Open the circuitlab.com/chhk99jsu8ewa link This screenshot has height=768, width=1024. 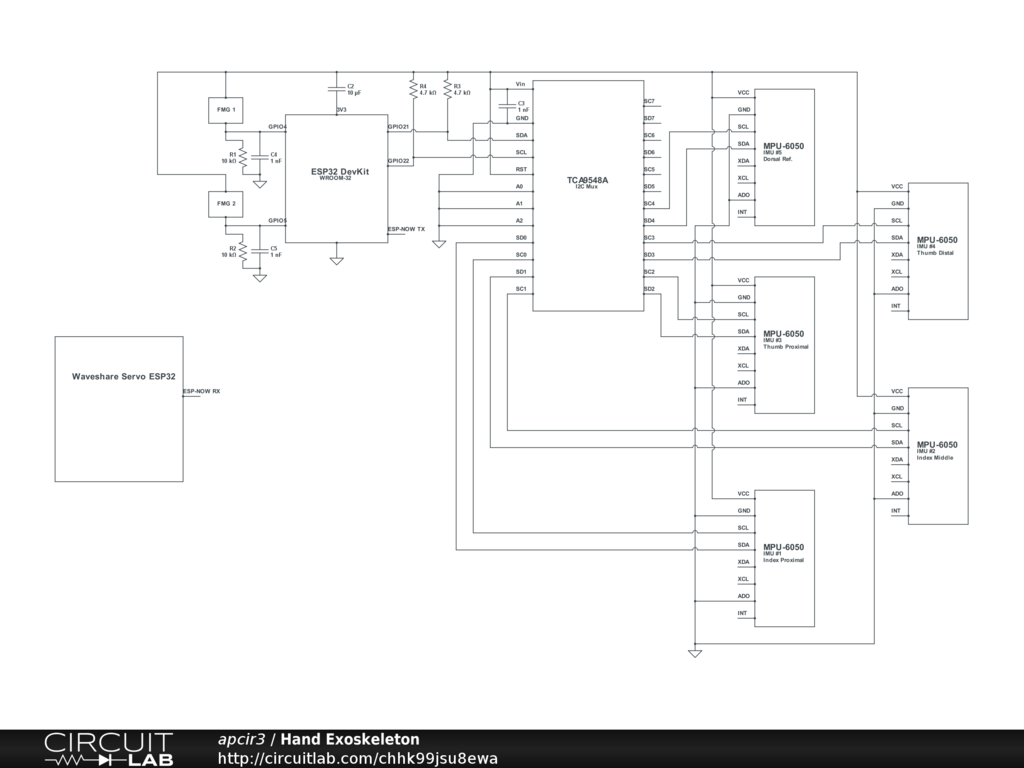coord(358,758)
